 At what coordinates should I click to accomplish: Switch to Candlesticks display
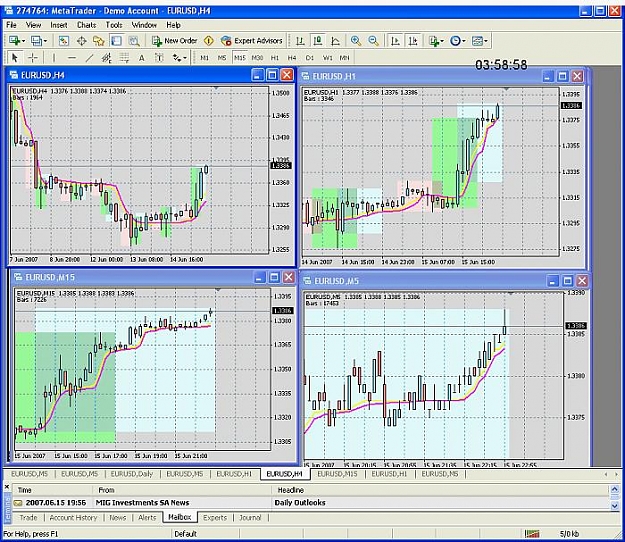[318, 41]
